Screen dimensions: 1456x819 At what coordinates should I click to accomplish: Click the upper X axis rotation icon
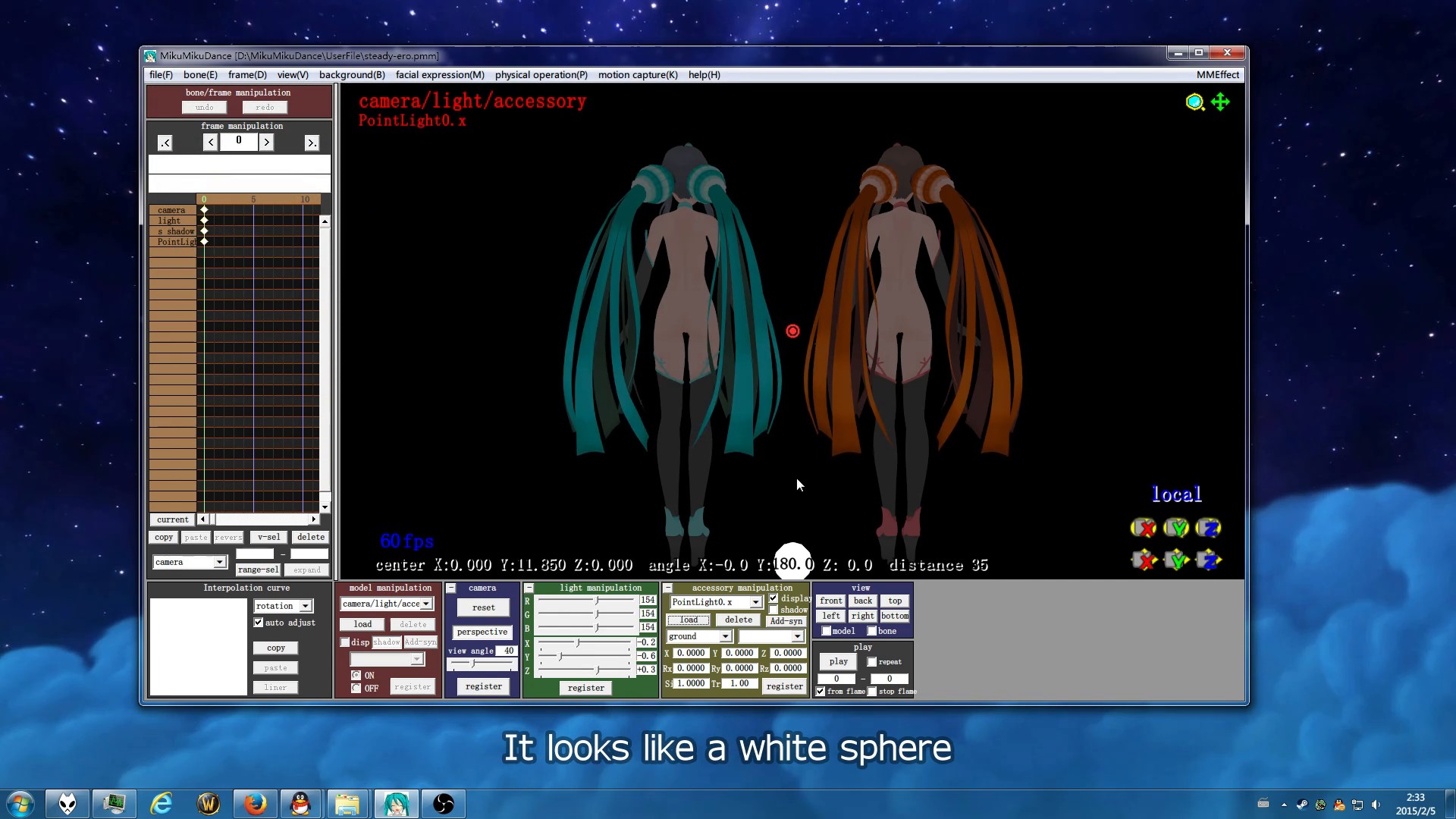point(1144,528)
